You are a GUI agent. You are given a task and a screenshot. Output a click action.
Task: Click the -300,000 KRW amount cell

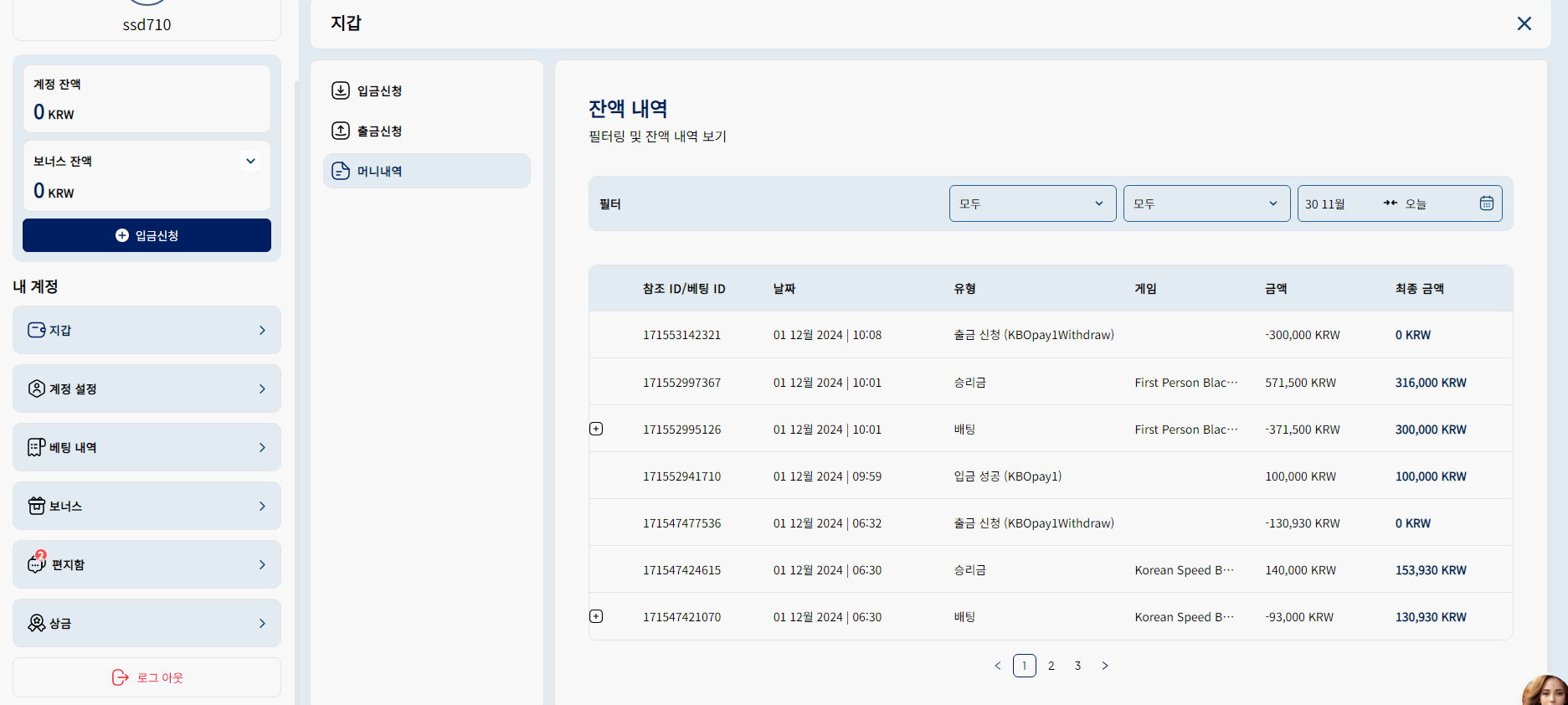click(x=1303, y=335)
